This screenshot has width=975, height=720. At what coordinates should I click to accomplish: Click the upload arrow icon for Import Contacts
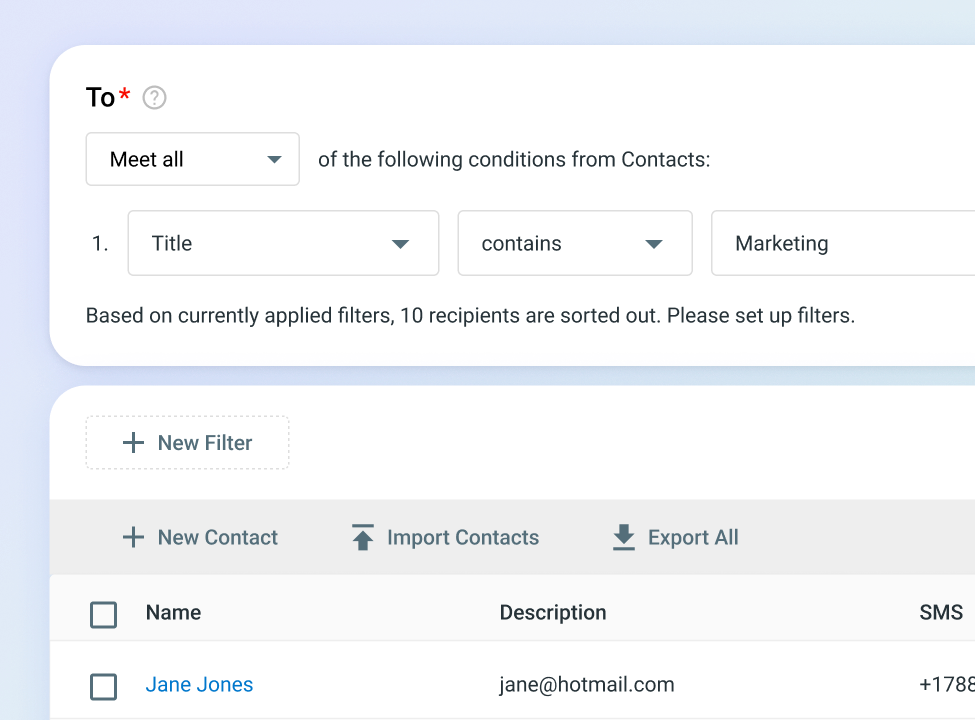point(363,538)
